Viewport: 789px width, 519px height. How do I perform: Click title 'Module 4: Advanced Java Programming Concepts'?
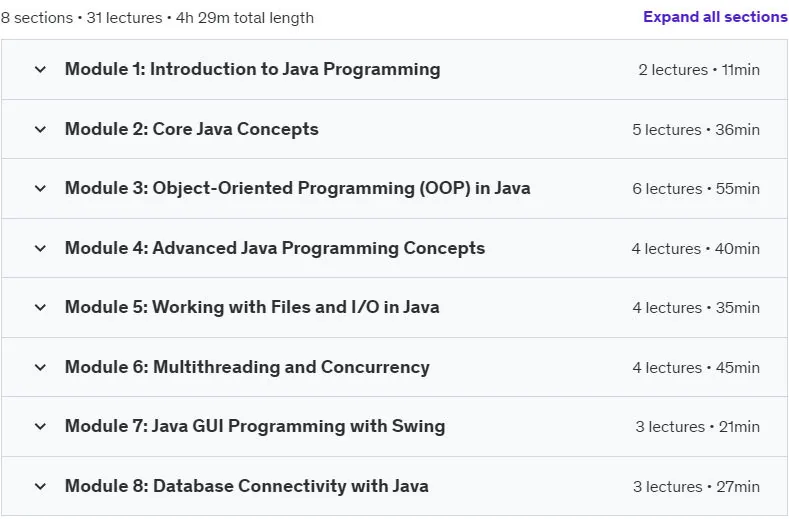(x=275, y=248)
